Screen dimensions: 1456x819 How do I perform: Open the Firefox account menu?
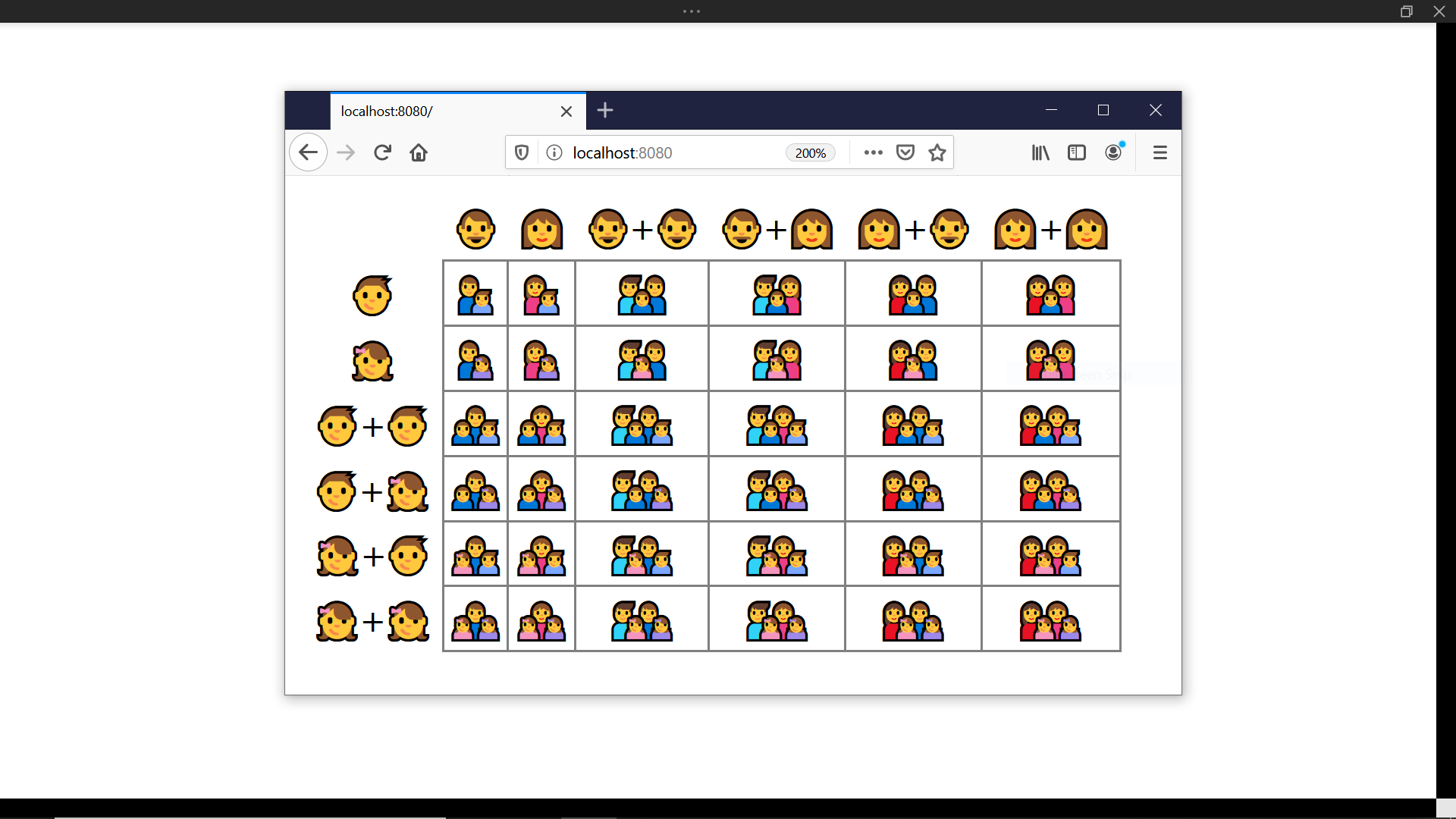[x=1113, y=152]
